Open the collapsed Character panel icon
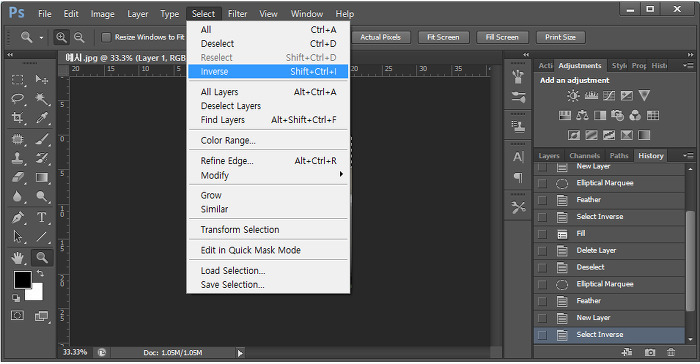 point(518,157)
